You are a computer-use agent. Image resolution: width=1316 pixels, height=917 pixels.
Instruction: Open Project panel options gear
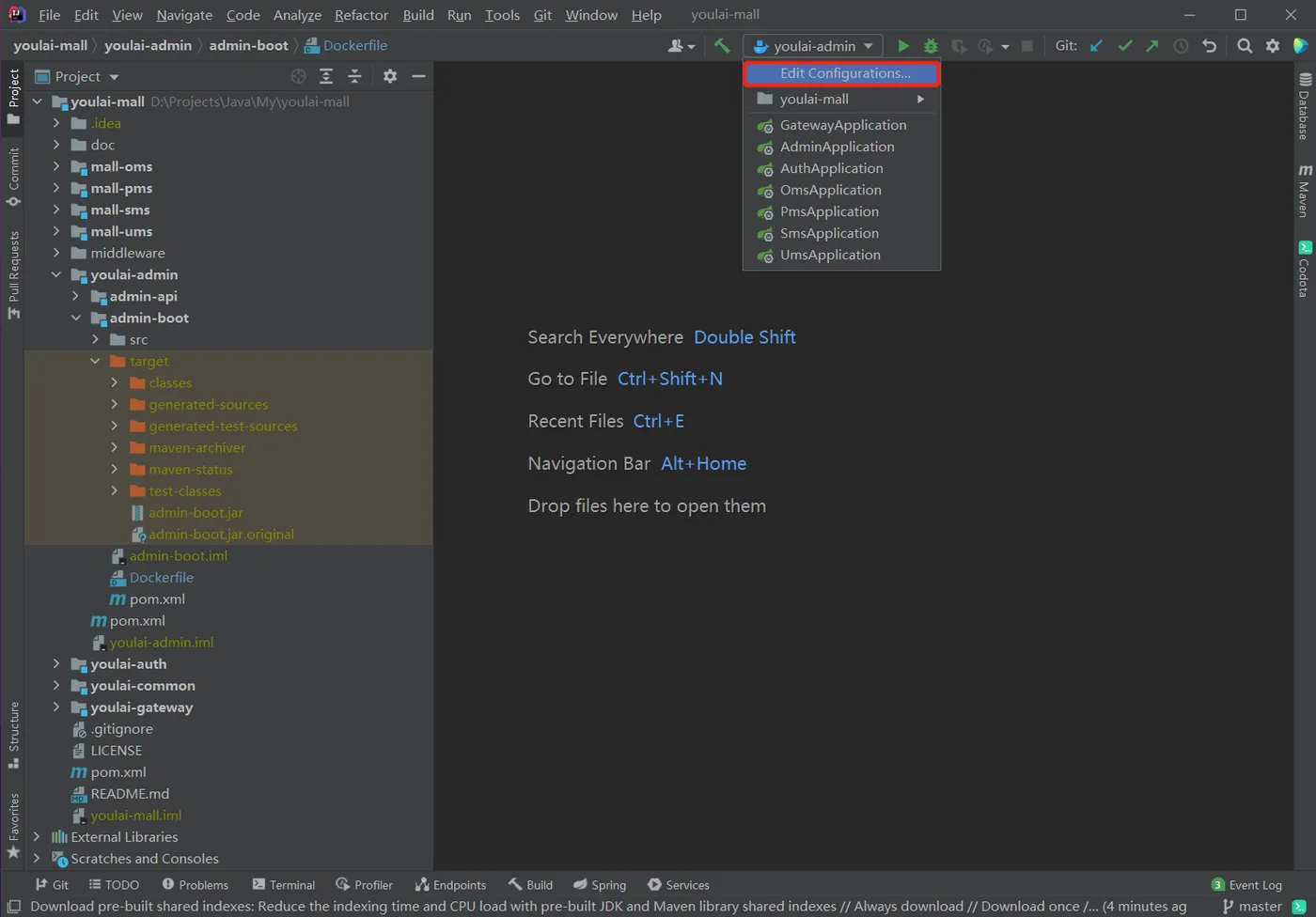390,76
